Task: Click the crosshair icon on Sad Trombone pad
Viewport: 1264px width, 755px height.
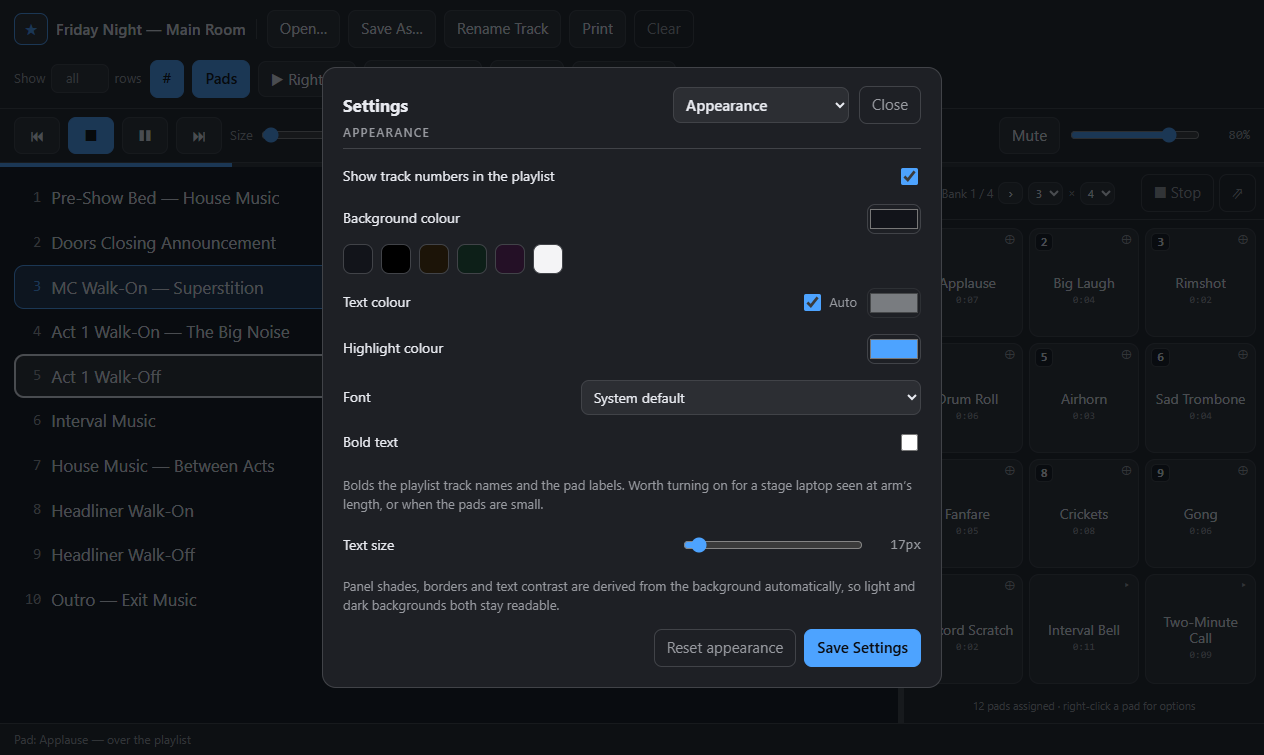Action: 1243,354
